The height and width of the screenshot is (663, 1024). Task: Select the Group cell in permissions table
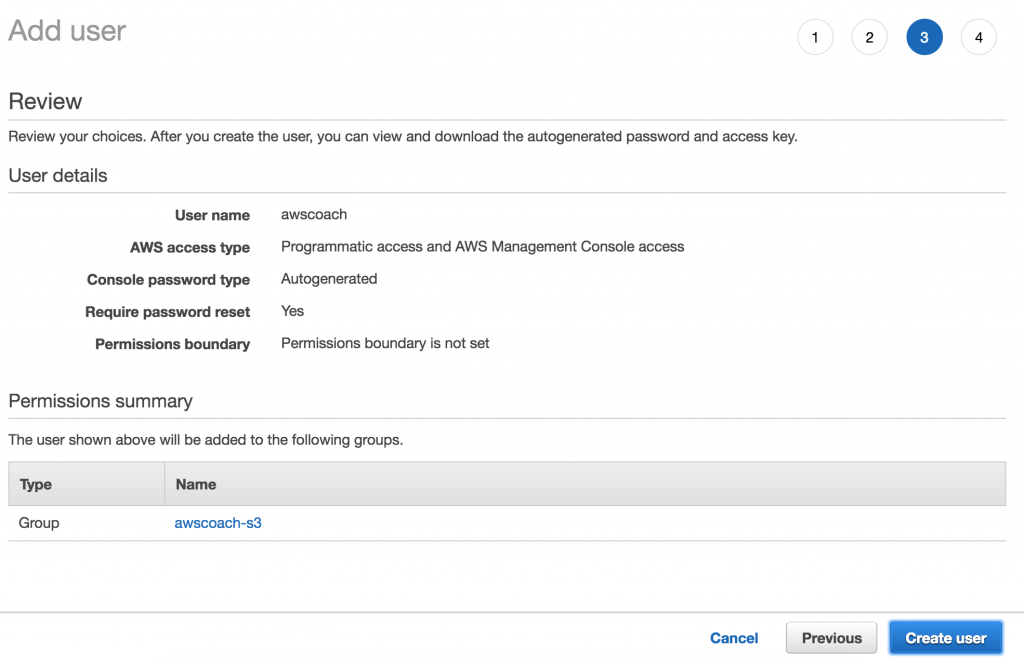[x=39, y=523]
